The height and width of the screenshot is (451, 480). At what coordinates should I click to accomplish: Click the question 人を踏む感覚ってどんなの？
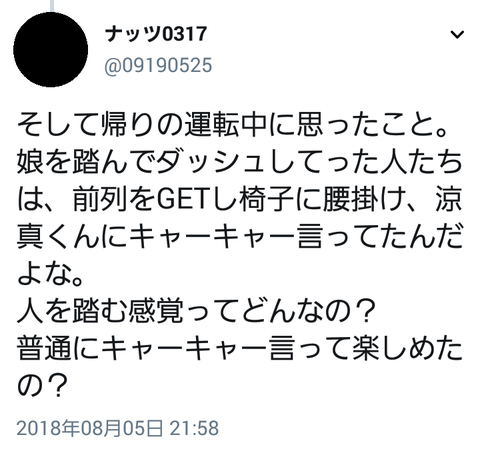click(195, 312)
